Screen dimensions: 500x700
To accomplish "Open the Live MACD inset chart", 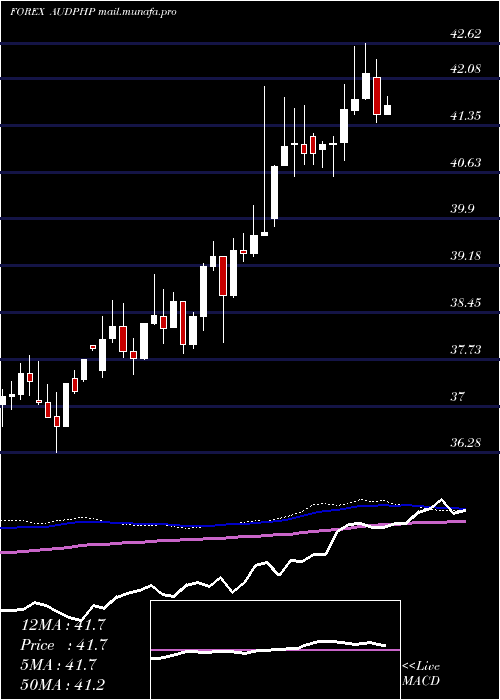I will point(275,650).
